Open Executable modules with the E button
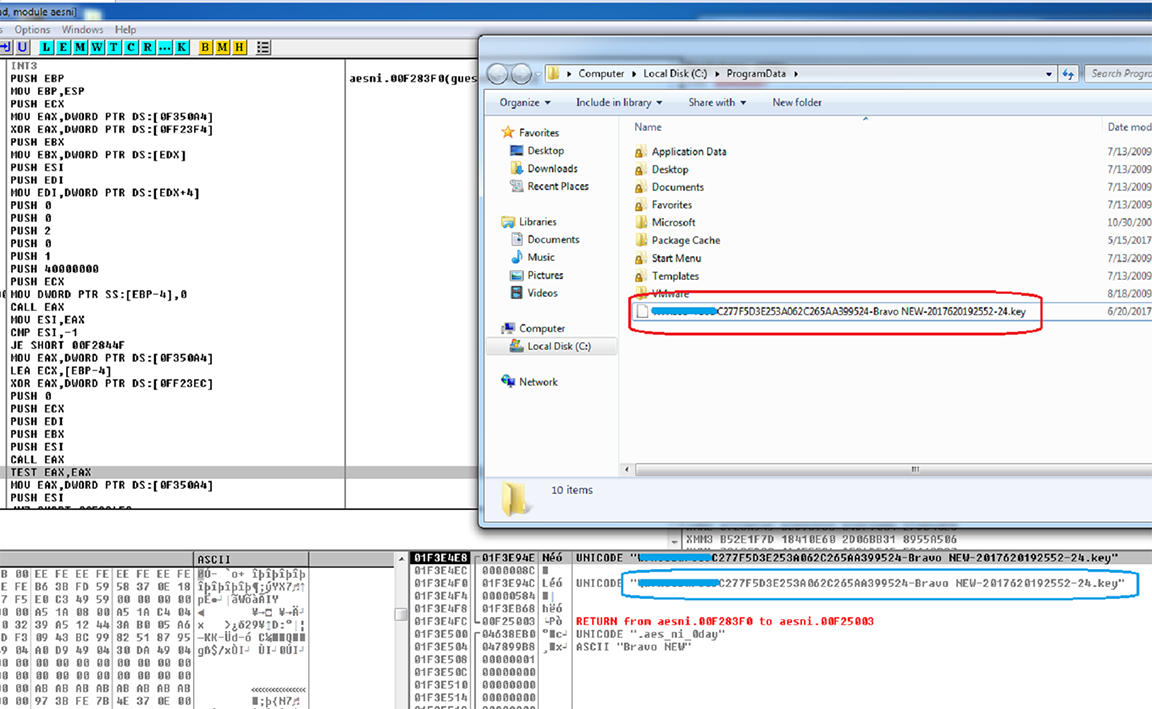 63,47
